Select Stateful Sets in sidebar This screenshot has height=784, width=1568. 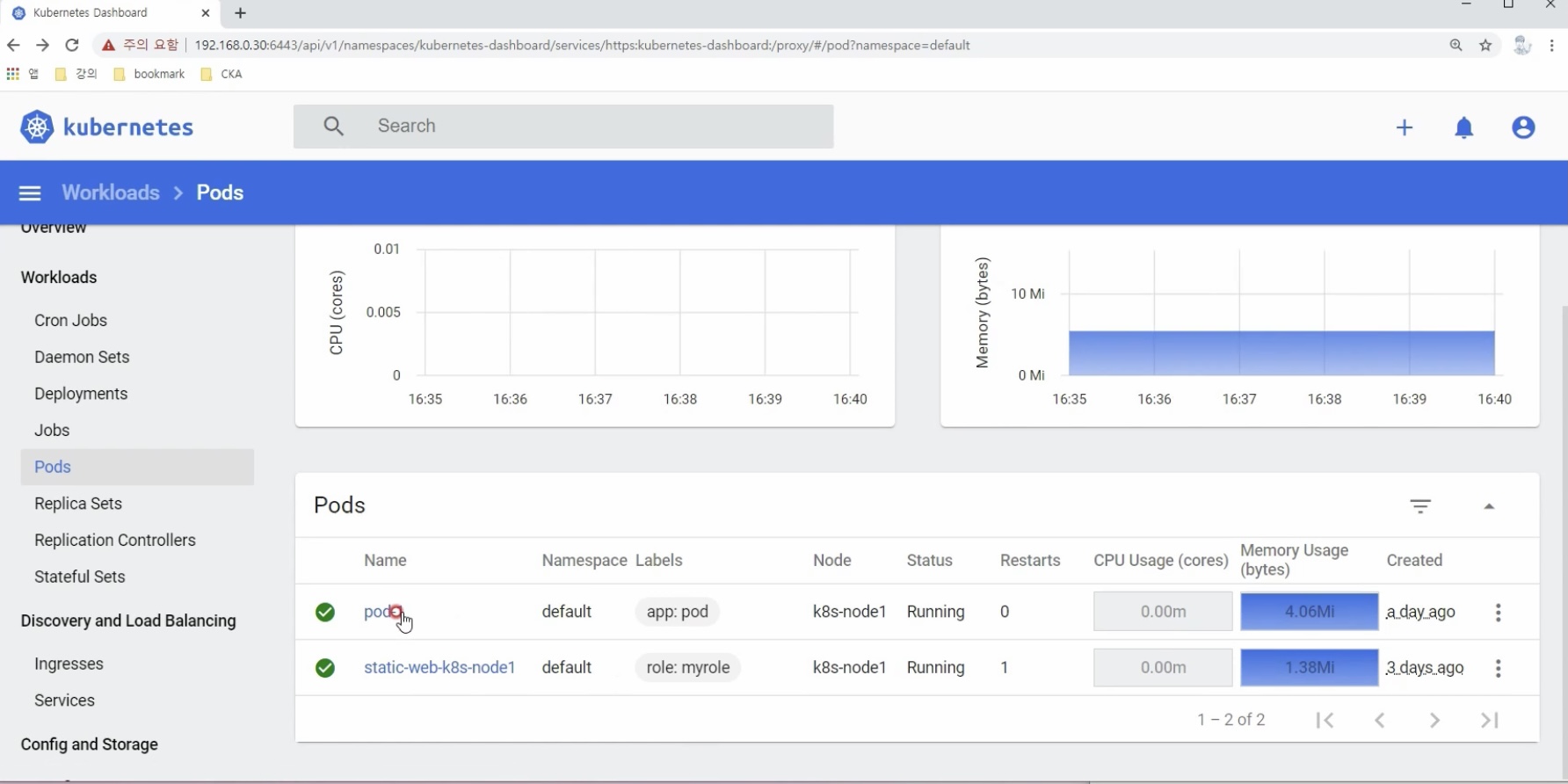80,577
